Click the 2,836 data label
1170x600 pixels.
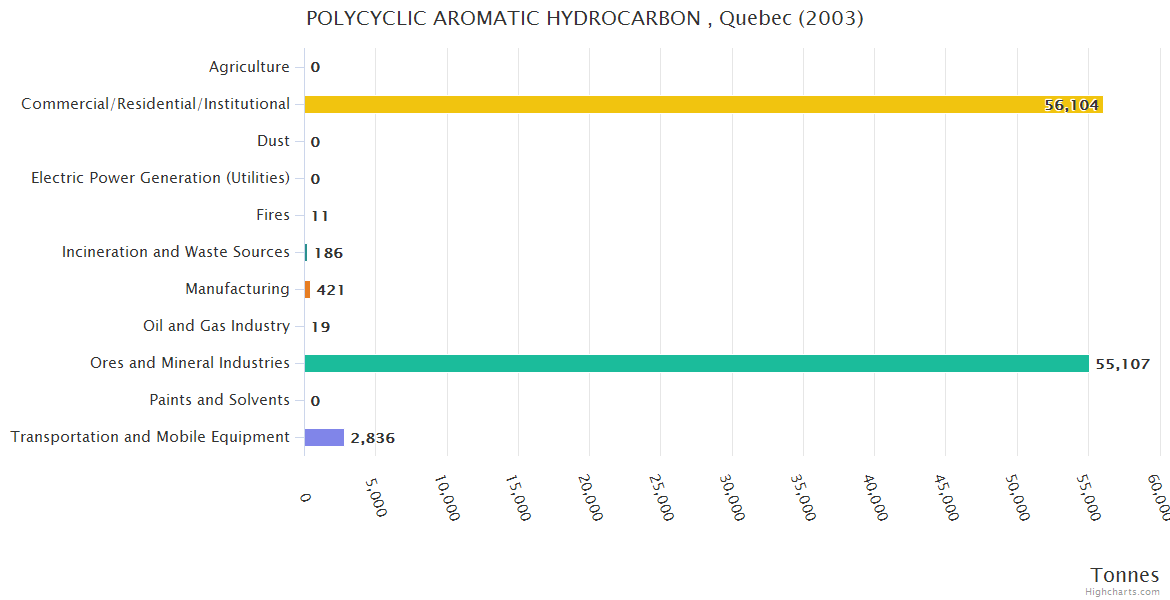(371, 438)
